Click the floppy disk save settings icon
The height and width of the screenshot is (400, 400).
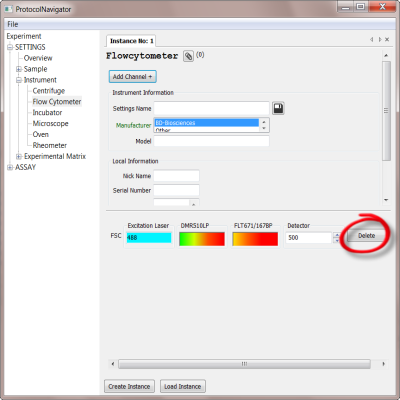pos(278,108)
